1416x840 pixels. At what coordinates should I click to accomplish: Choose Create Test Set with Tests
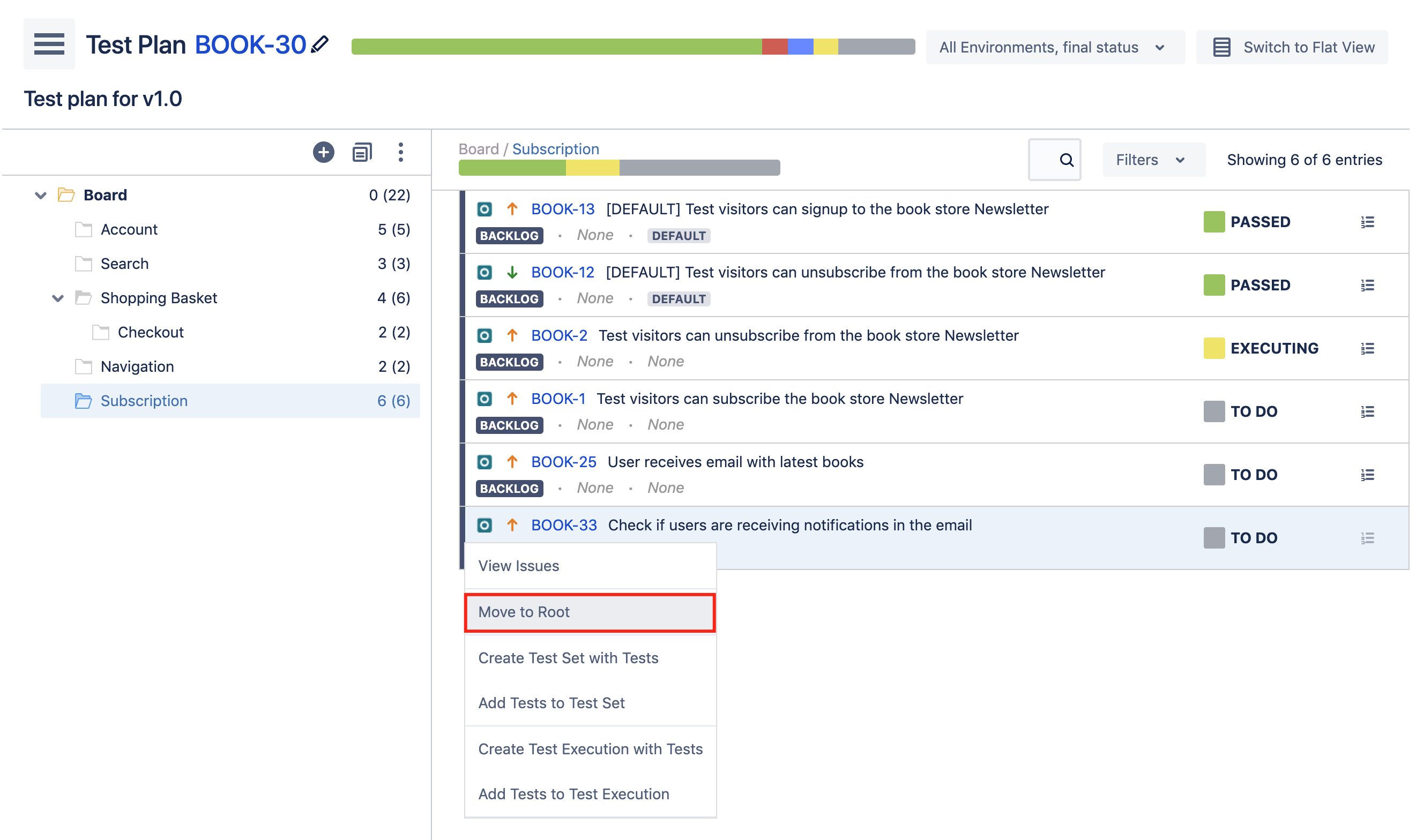(x=590, y=658)
